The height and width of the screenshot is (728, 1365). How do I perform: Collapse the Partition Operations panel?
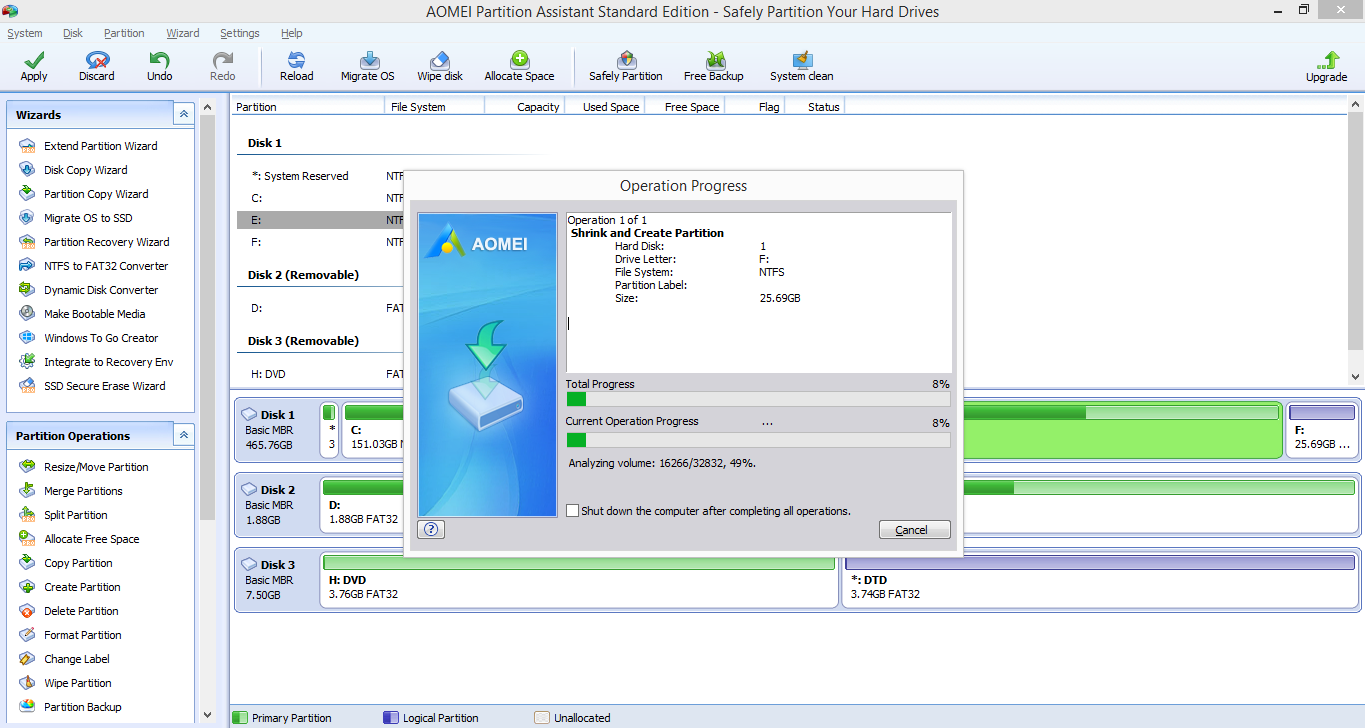coord(183,436)
